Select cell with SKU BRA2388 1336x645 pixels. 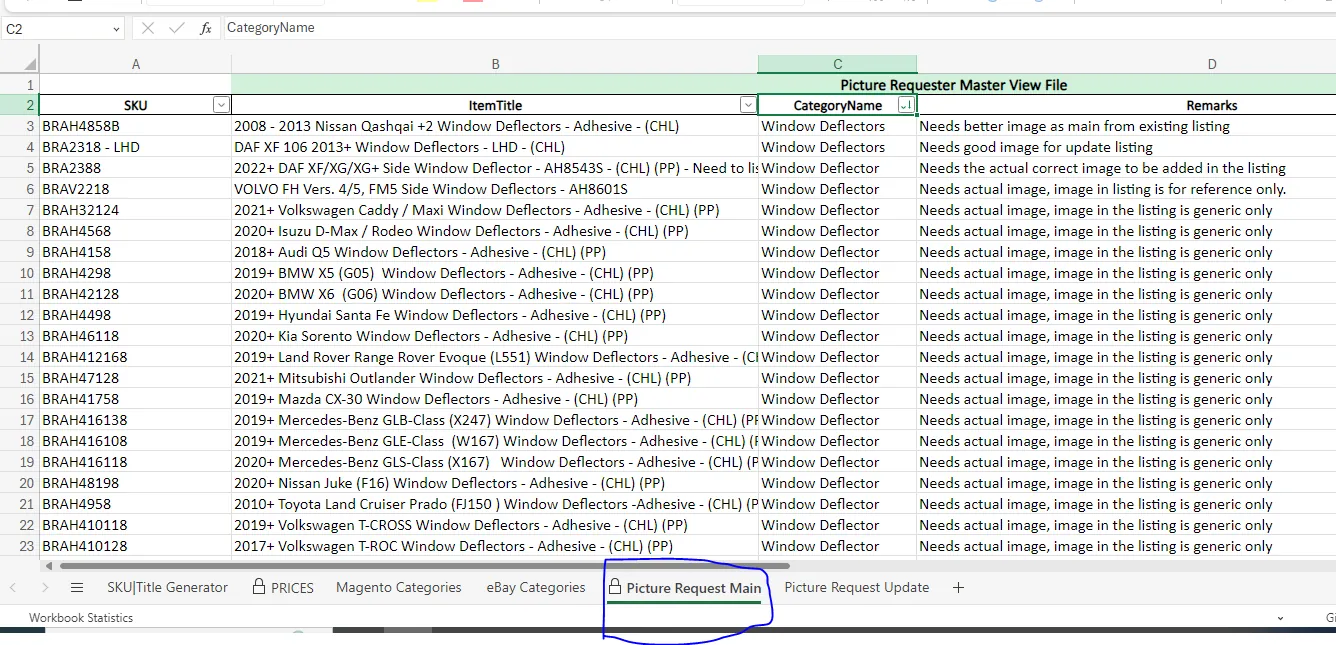135,168
